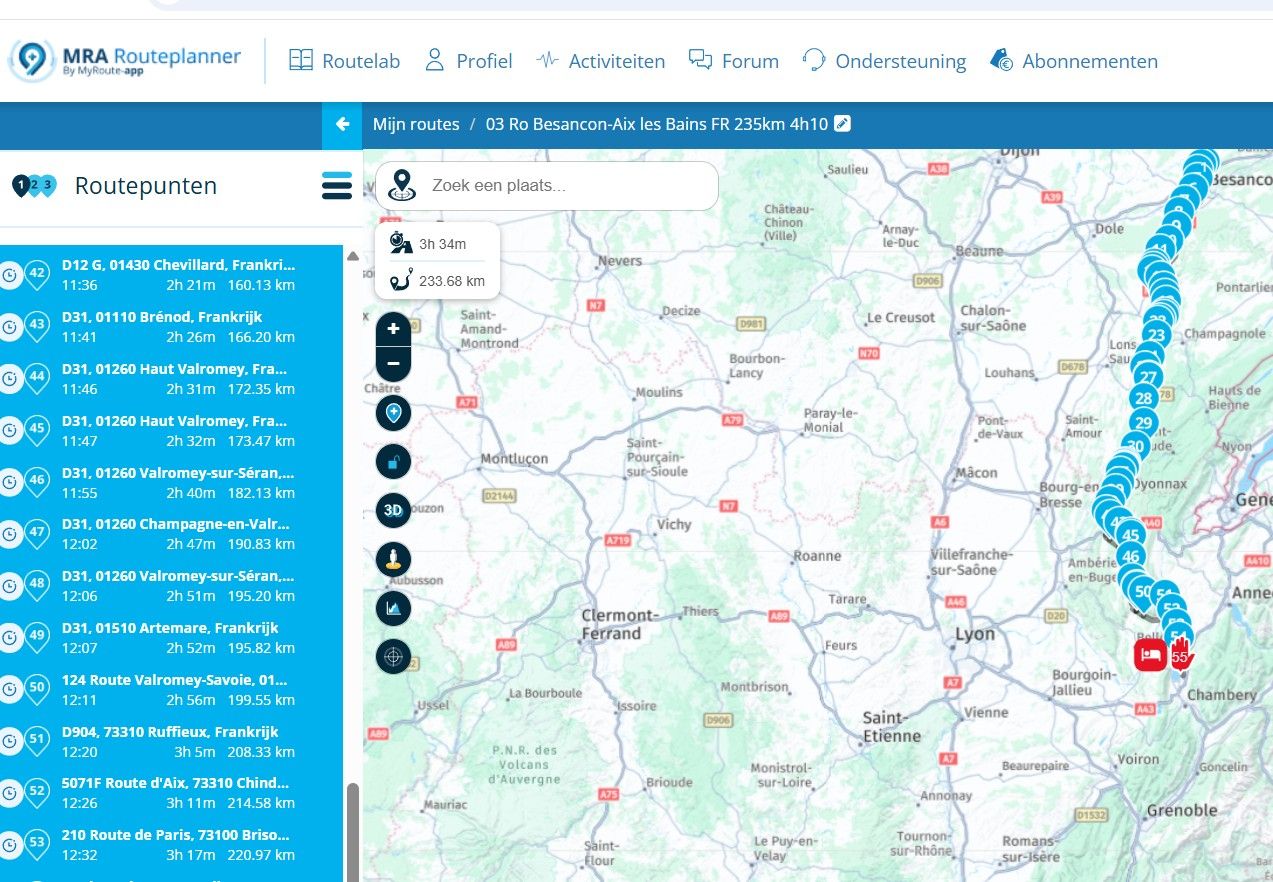The height and width of the screenshot is (882, 1273).
Task: Click clock icon beside waypoint 49
Action: [x=10, y=638]
